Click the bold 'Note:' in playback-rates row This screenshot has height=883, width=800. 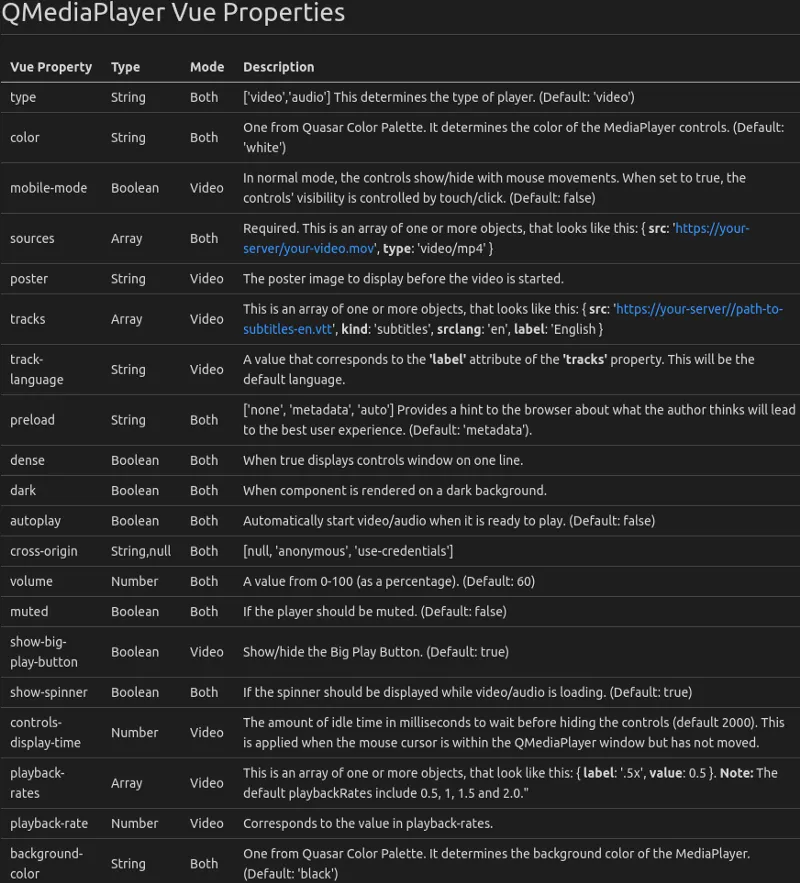(736, 773)
